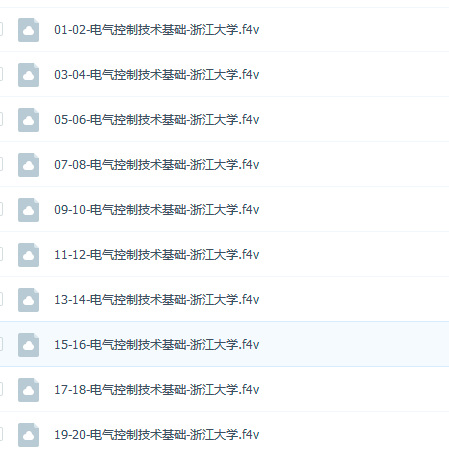Click the cloud file icon for 05-06 video
449x455 pixels.
pyautogui.click(x=28, y=120)
